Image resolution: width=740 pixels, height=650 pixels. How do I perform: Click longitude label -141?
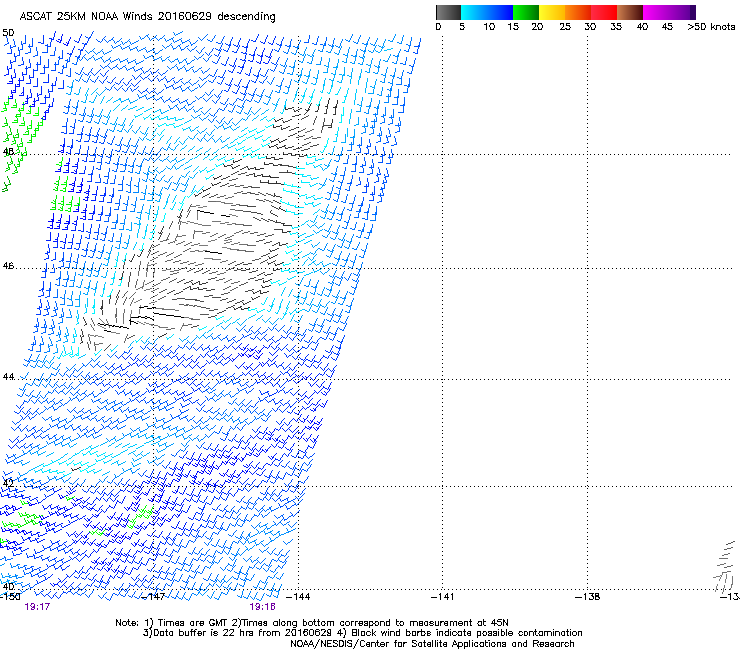tap(443, 597)
